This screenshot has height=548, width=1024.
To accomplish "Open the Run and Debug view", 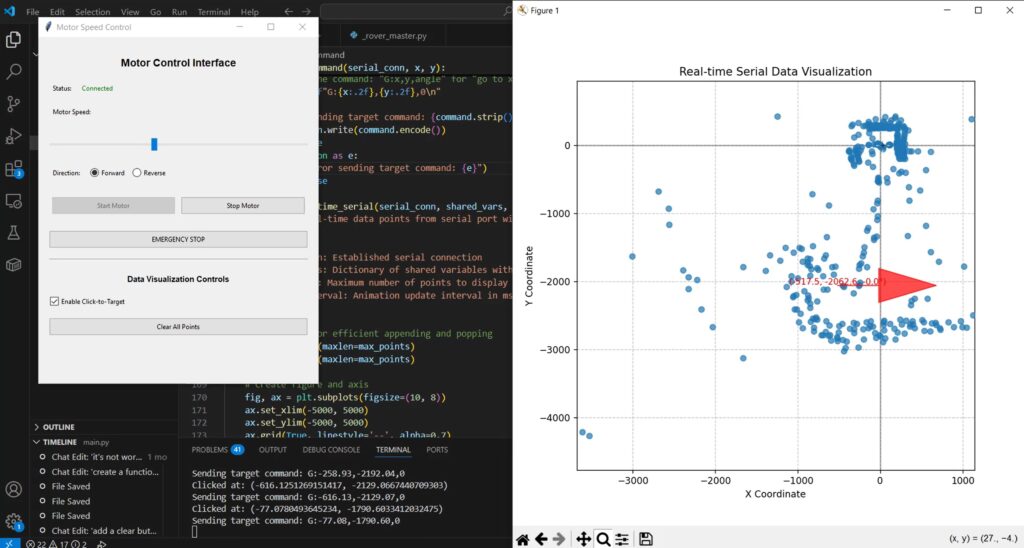I will point(14,136).
